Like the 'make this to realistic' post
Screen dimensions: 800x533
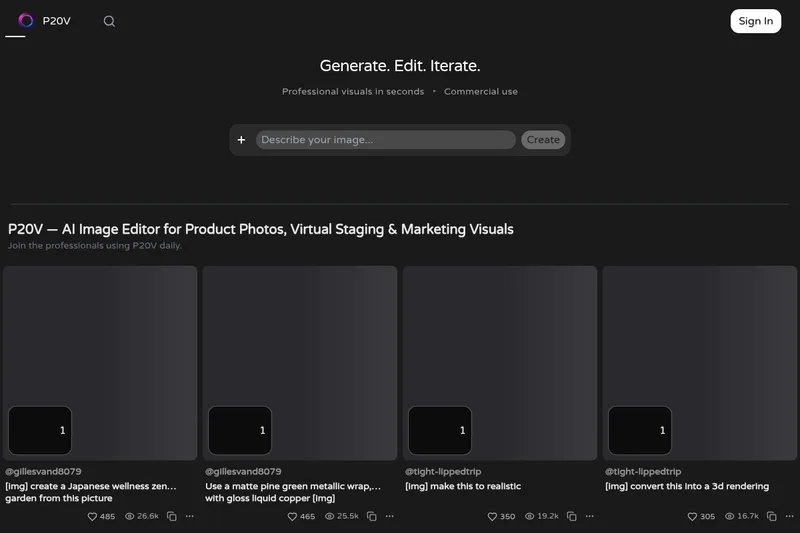(x=492, y=517)
